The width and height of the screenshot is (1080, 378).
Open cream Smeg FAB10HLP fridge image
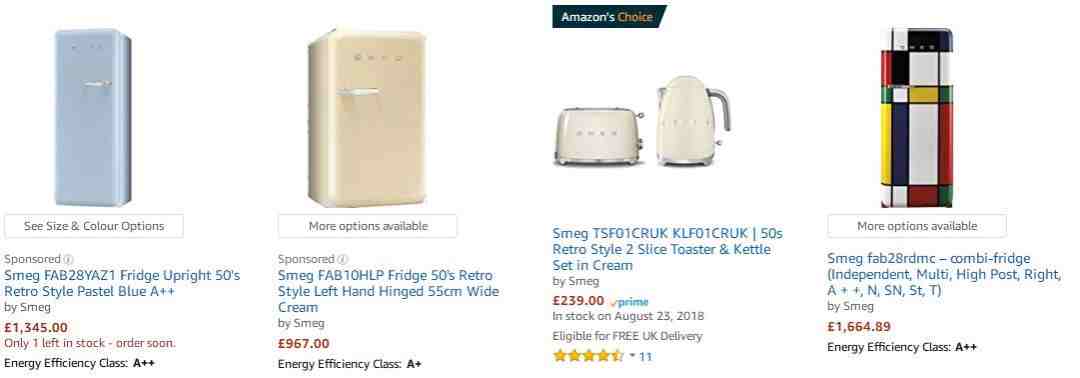(x=366, y=117)
